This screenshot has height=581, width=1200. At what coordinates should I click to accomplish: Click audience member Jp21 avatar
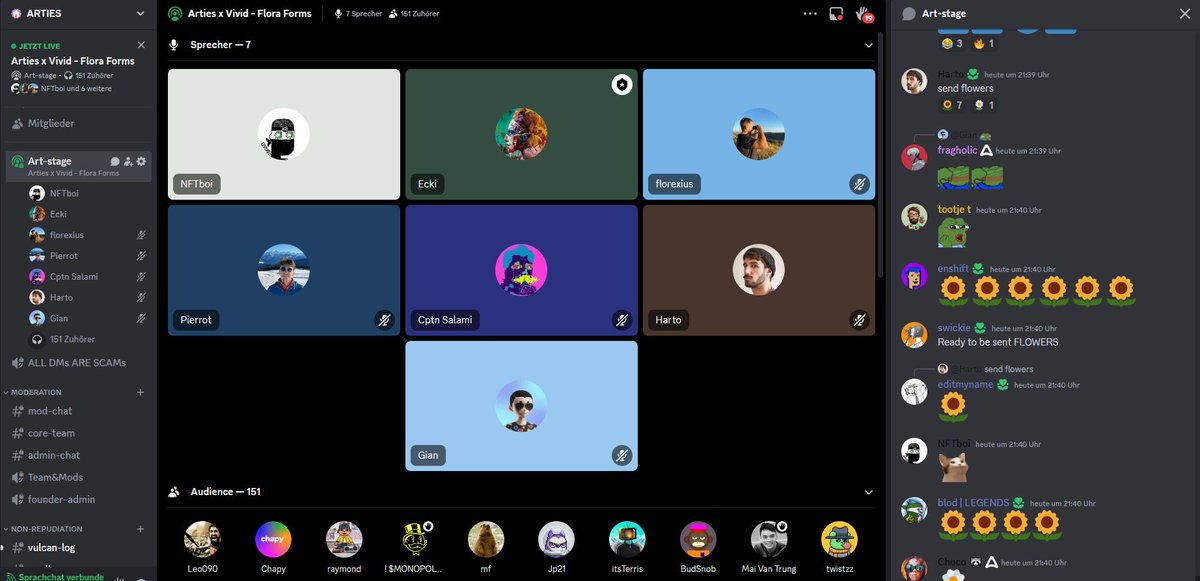tap(556, 539)
